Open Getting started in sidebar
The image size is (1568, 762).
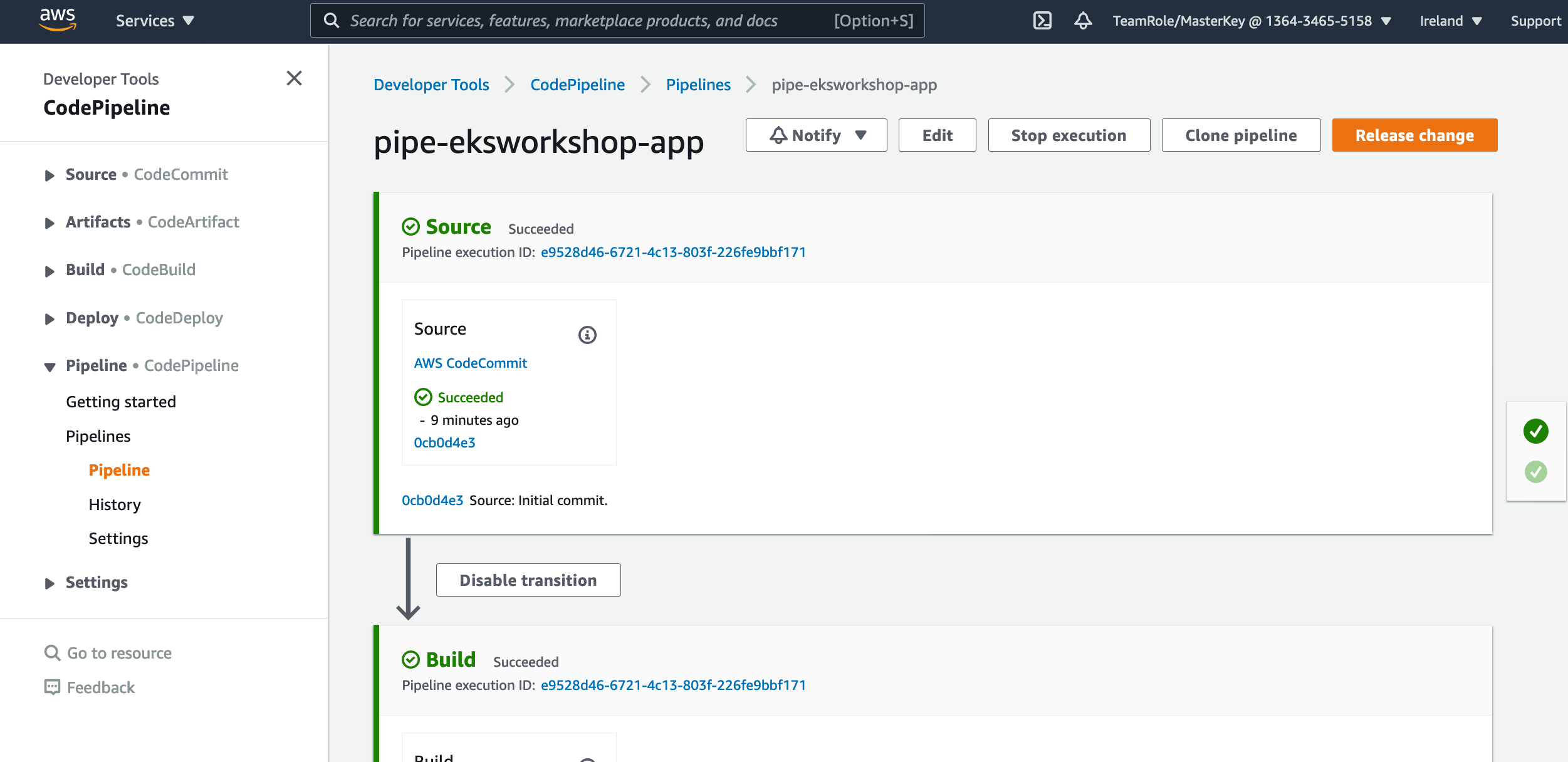tap(121, 402)
